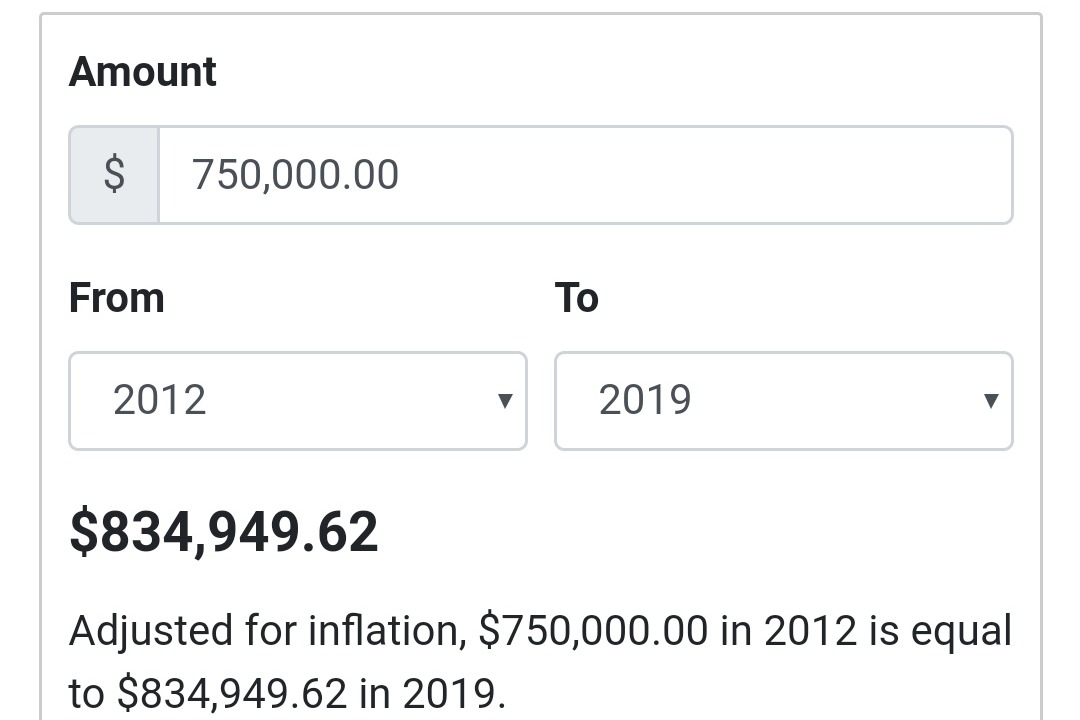The image size is (1080, 720).
Task: Click the dollar sign currency prefix
Action: [114, 175]
